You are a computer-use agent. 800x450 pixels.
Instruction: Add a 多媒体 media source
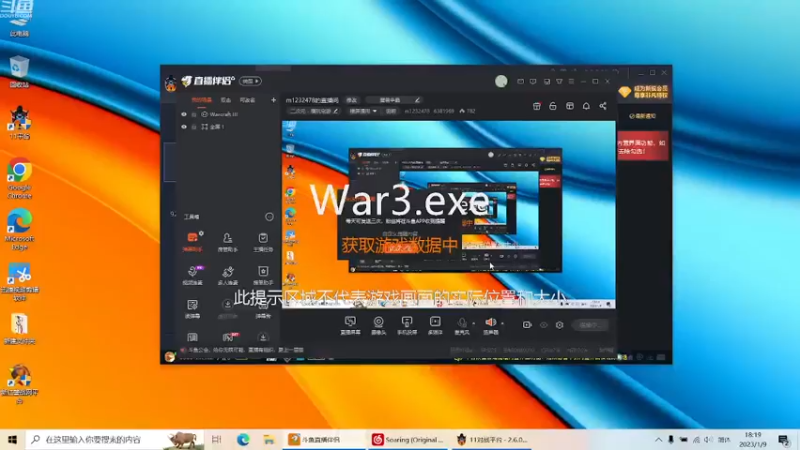pyautogui.click(x=435, y=326)
